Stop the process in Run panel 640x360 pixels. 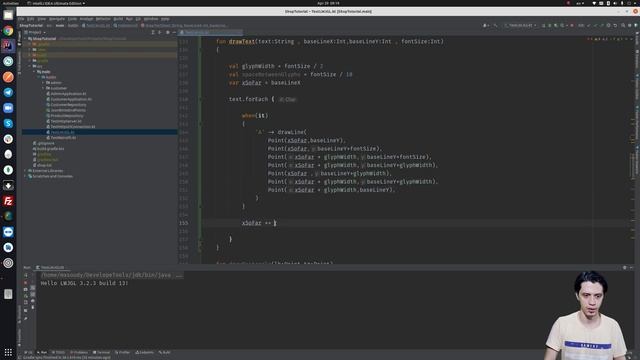[26, 282]
